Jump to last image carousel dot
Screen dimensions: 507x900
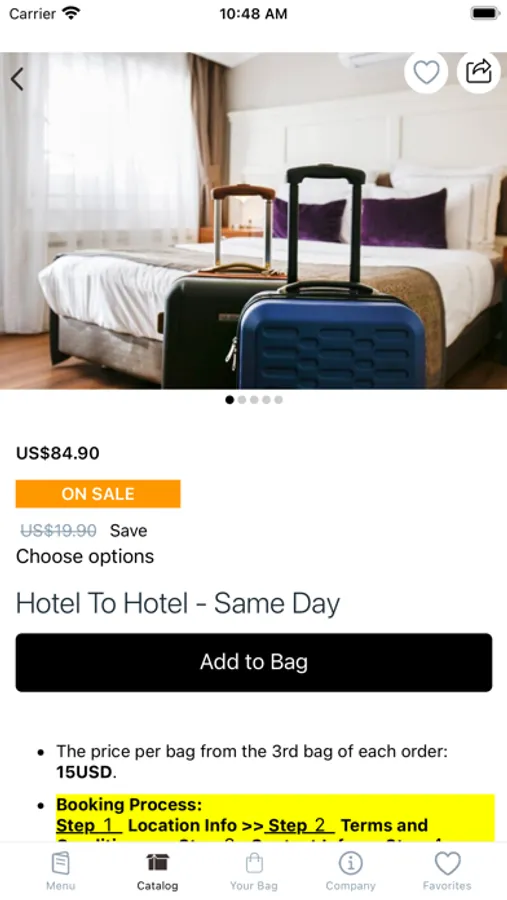(x=278, y=399)
